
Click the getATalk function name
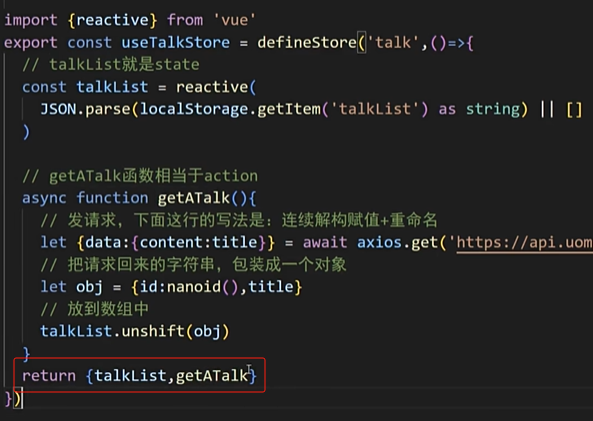pos(194,198)
